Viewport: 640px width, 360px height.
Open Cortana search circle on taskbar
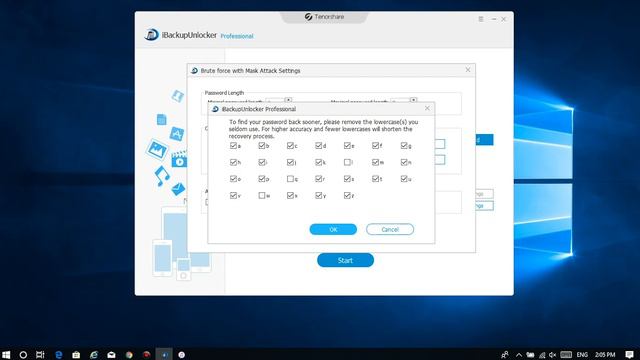(x=23, y=355)
